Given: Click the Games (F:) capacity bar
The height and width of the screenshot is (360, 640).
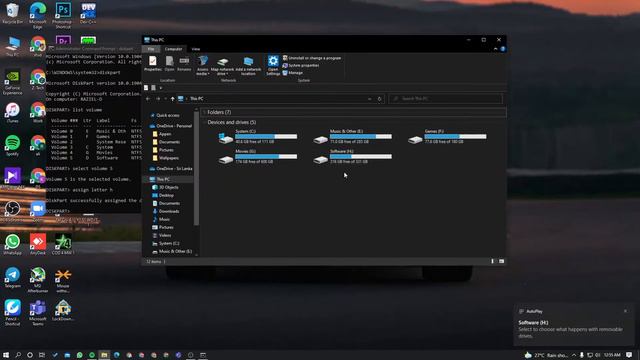Looking at the screenshot, I should (456, 137).
